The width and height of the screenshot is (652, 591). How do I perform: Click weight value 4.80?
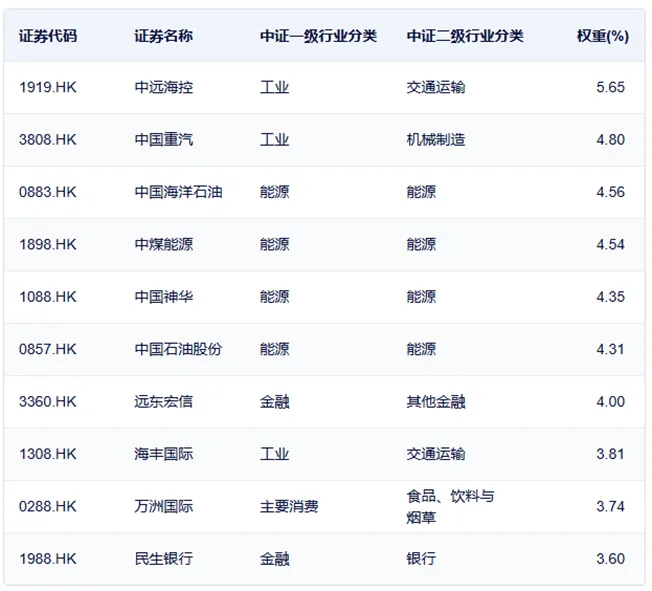(610, 140)
